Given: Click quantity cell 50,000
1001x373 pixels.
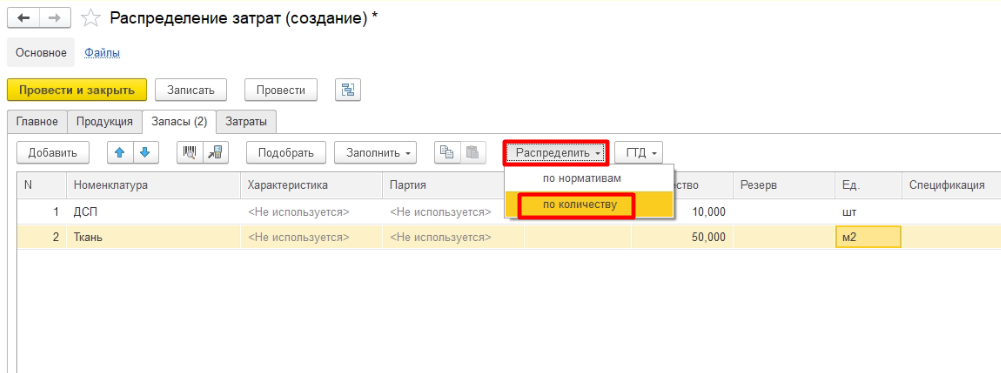Looking at the screenshot, I should click(682, 237).
